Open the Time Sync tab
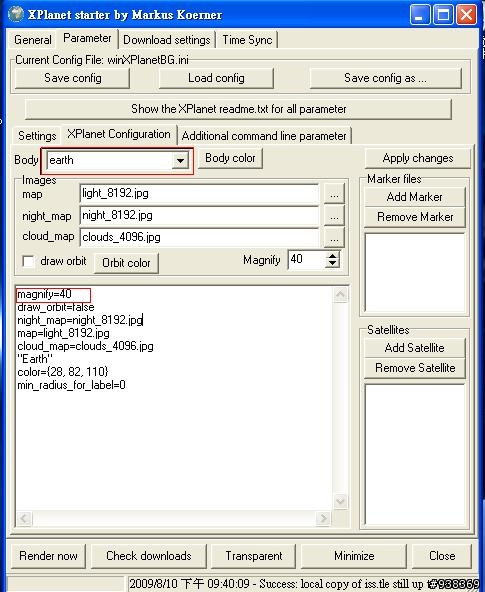The image size is (485, 592). pyautogui.click(x=247, y=40)
